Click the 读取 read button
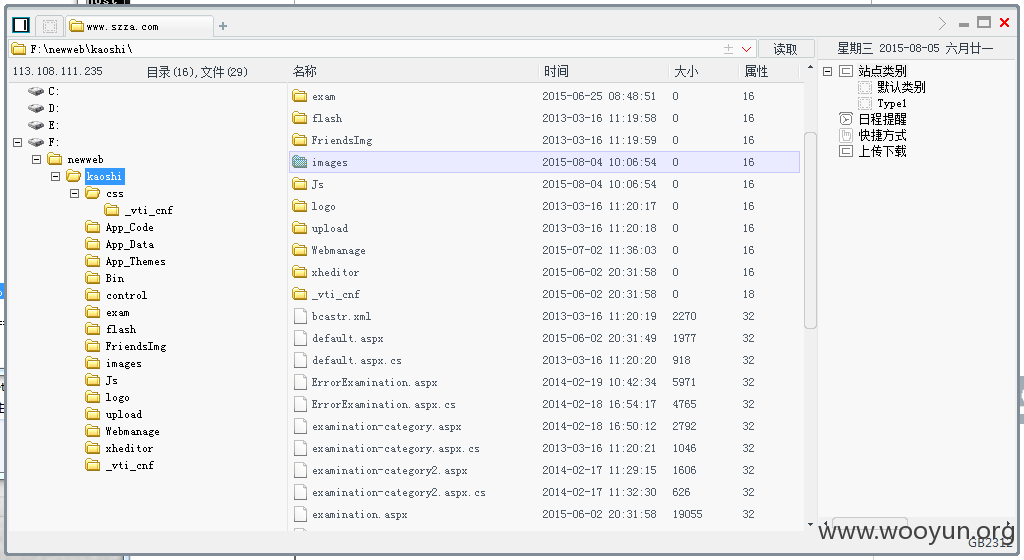The height and width of the screenshot is (560, 1024). (786, 49)
